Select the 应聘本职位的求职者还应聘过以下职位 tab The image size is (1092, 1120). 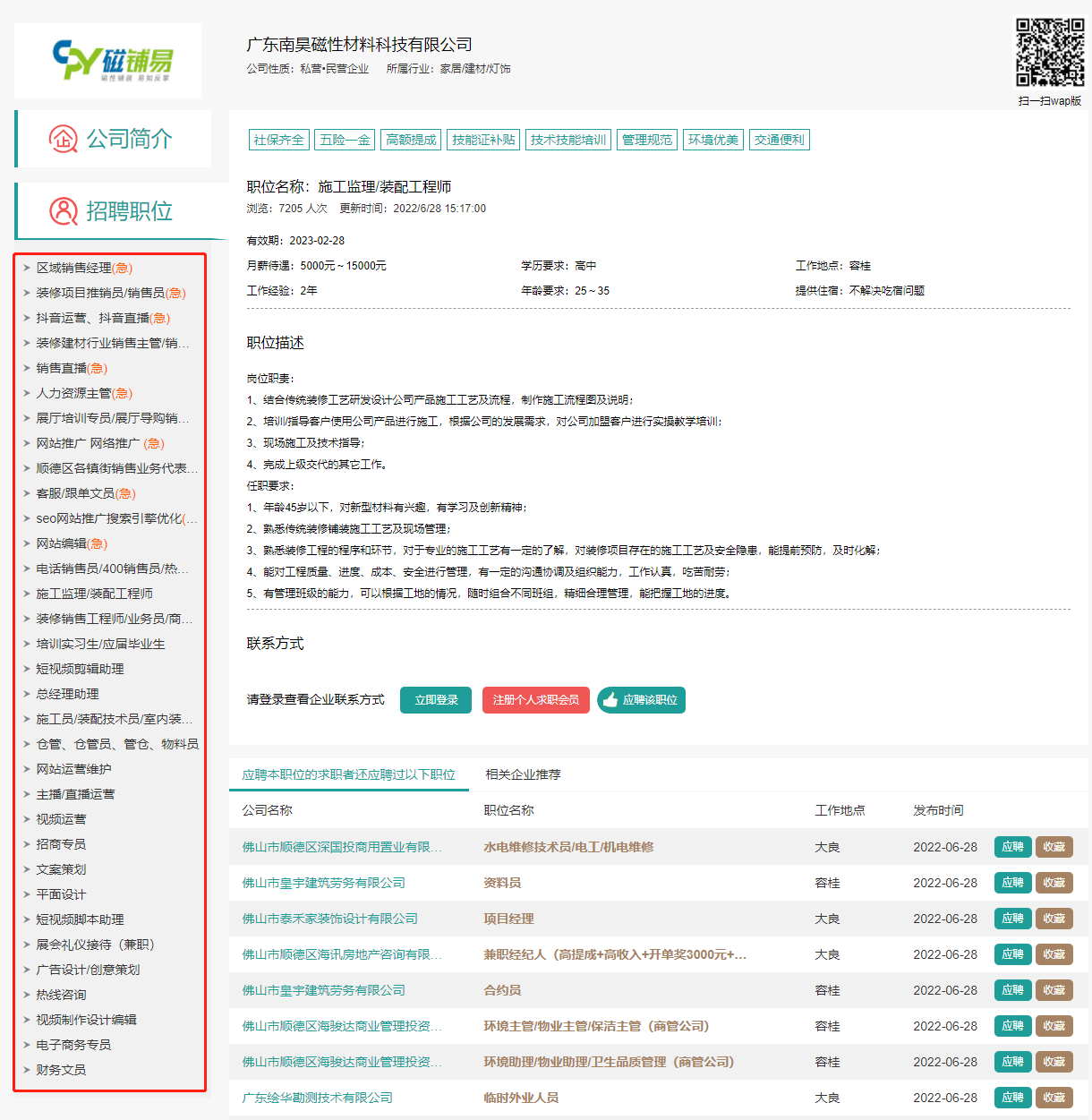coord(349,774)
